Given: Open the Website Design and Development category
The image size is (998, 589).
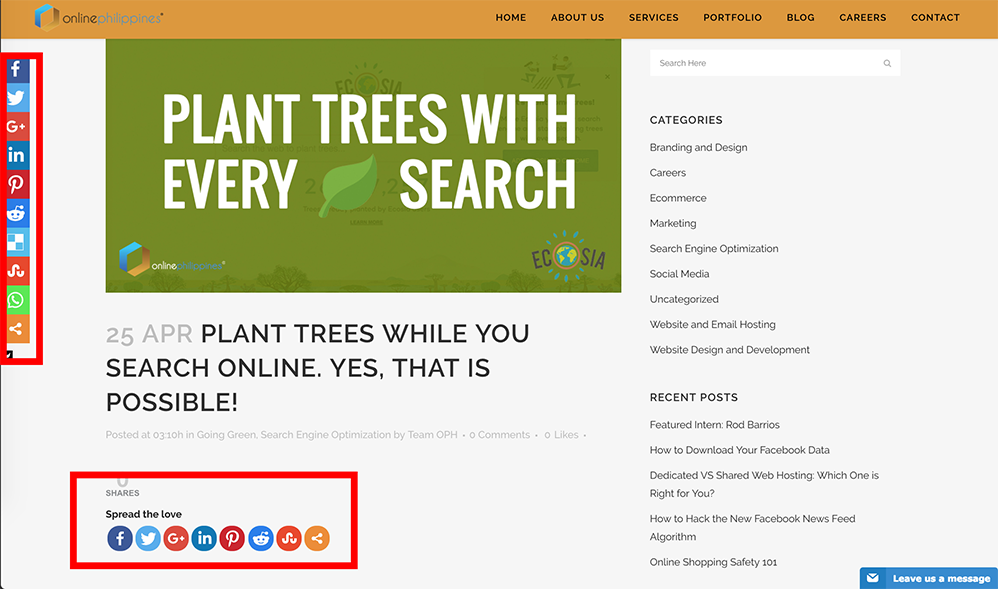Looking at the screenshot, I should [729, 350].
